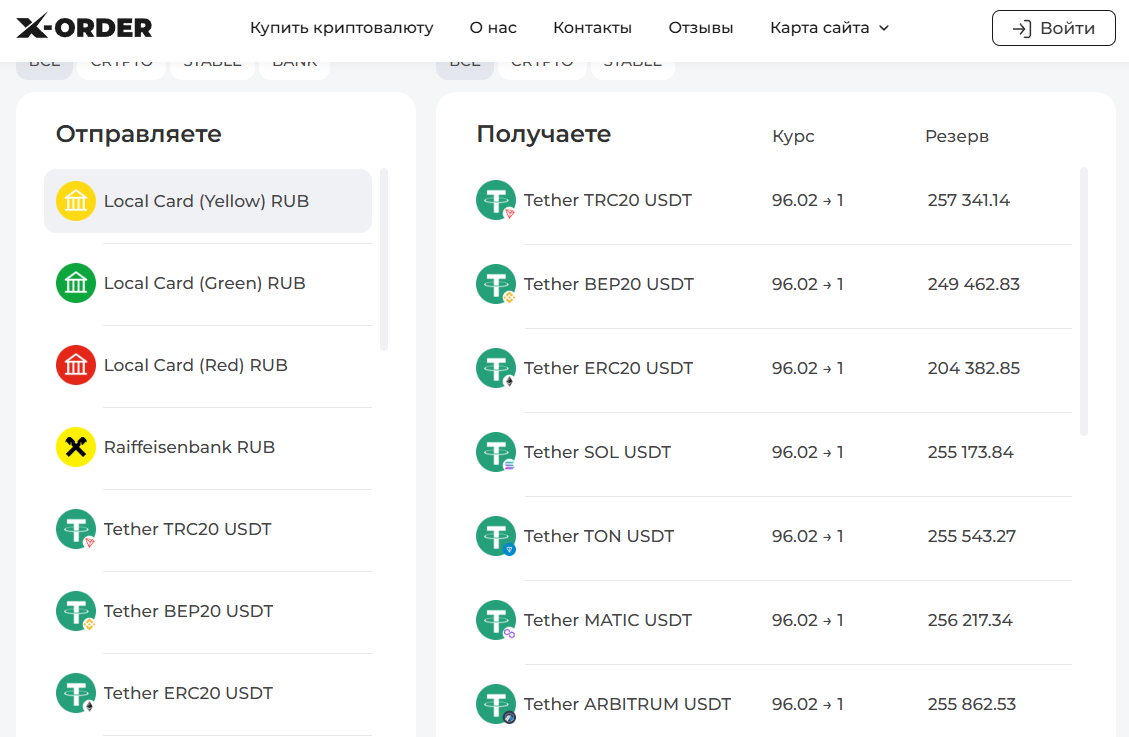Screen dimensions: 1129x737
Task: Click Tether TRC20 icon in receive list
Action: pos(496,200)
